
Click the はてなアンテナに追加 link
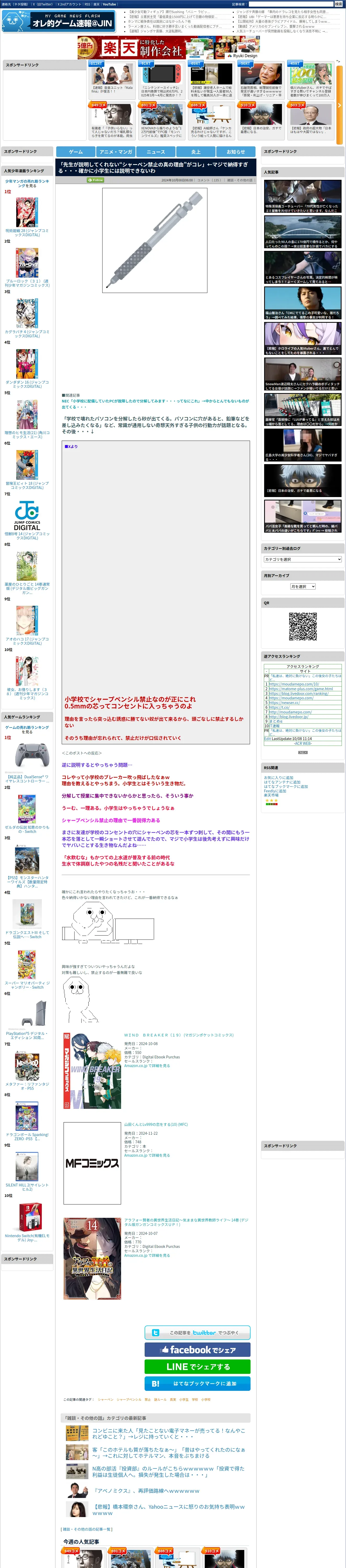282,782
